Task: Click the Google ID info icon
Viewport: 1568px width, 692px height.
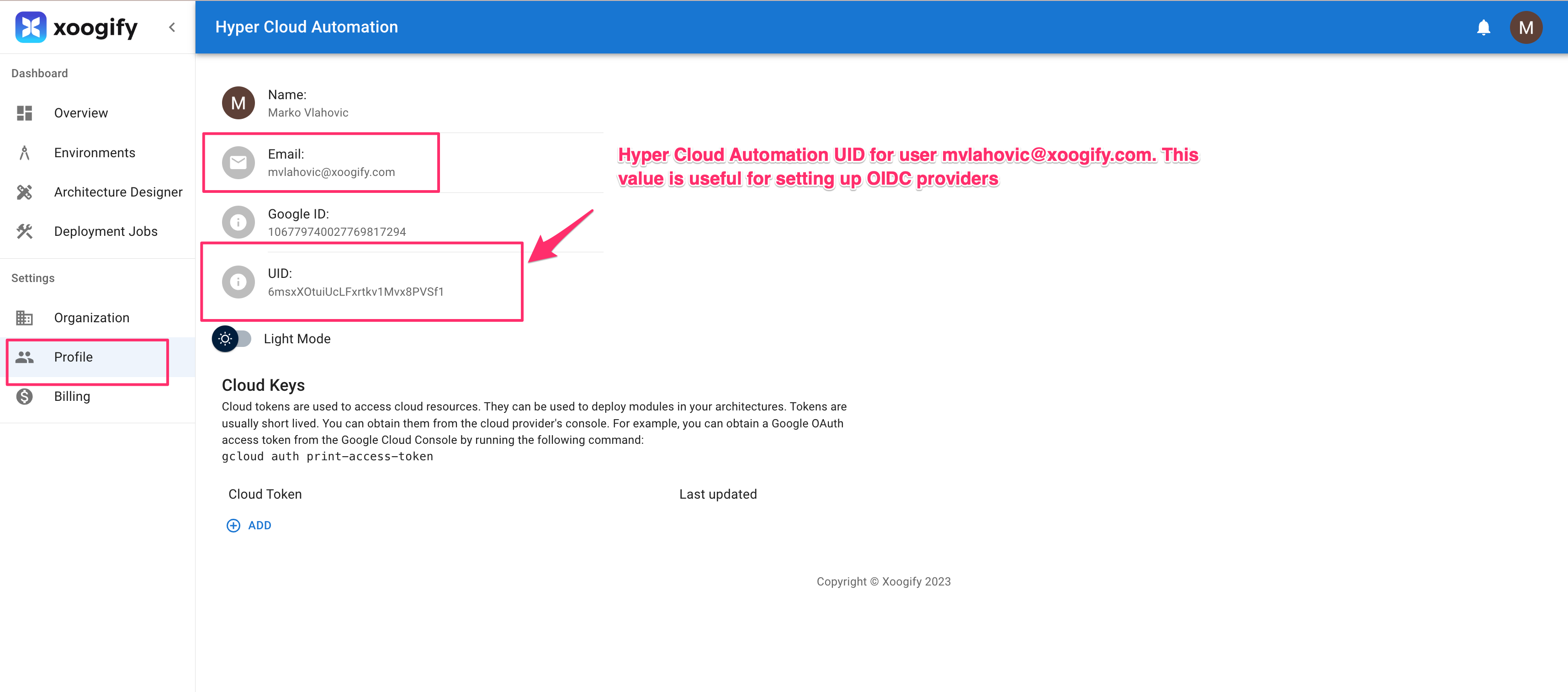Action: (x=238, y=222)
